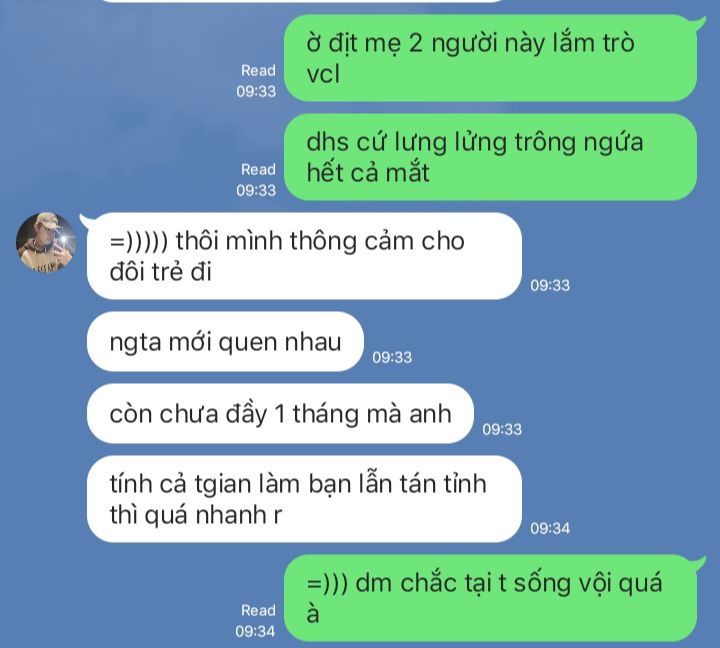Image resolution: width=720 pixels, height=648 pixels.
Task: Tap the 09:34 timestamp under the last Read label
Action: [255, 631]
